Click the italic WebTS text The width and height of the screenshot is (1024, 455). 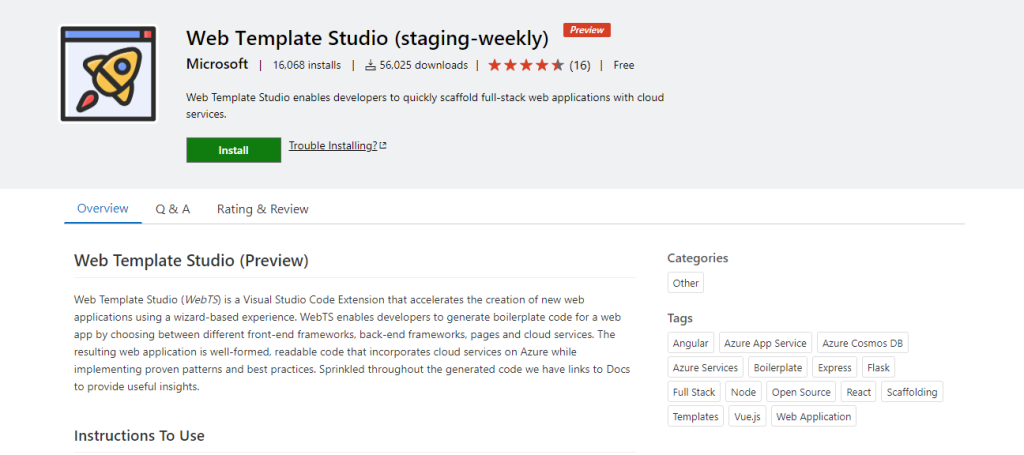pos(202,300)
